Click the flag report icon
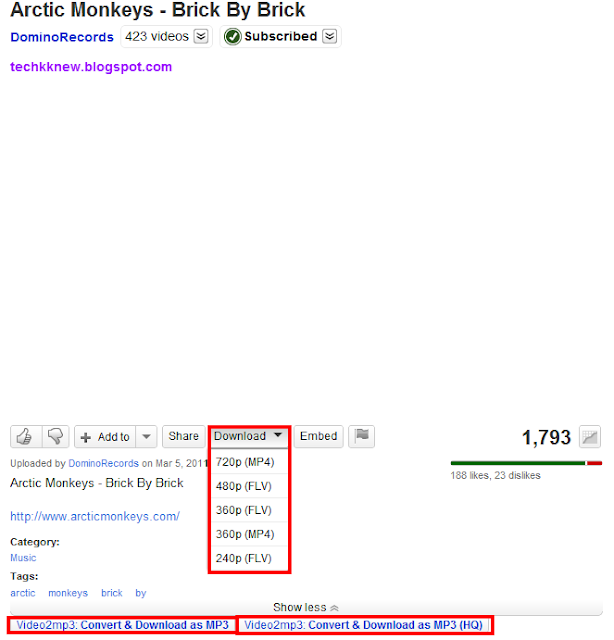 click(361, 436)
